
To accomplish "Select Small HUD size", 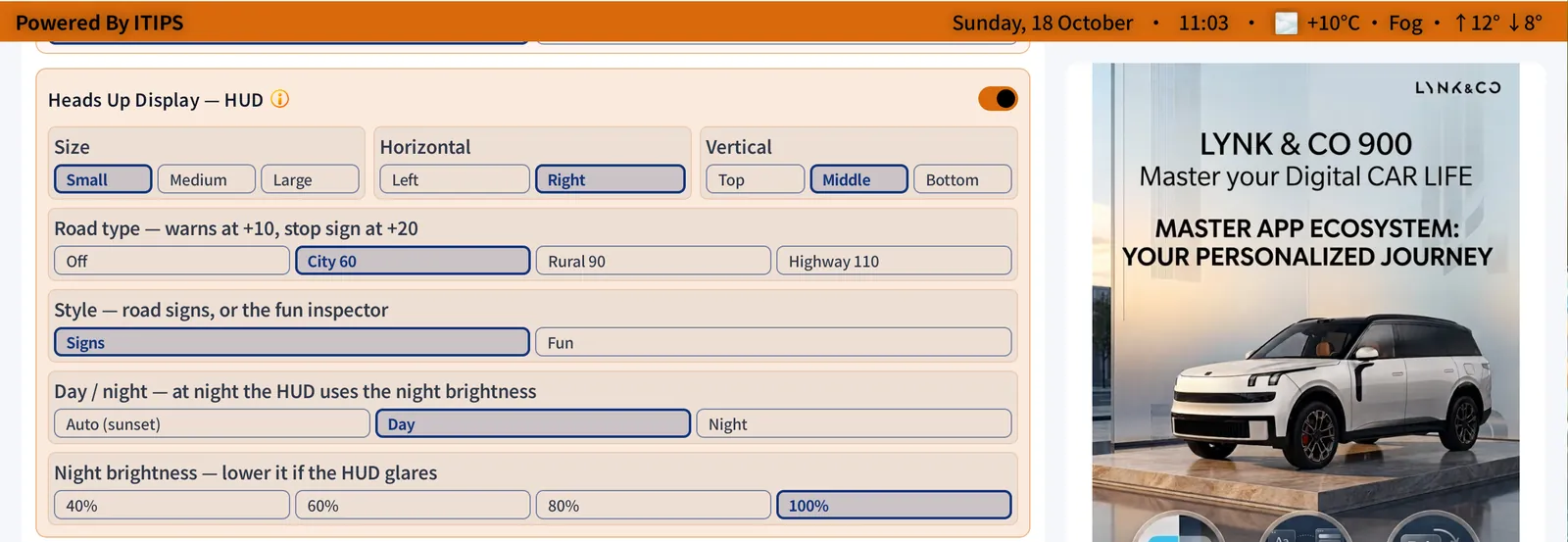I will [x=103, y=179].
